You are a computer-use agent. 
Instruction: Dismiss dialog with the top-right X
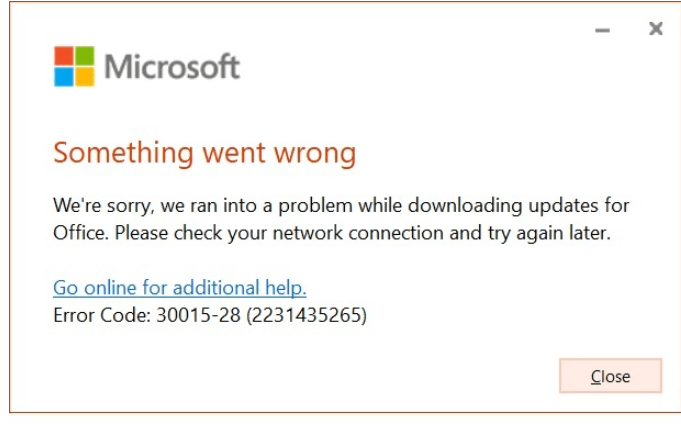pos(656,29)
